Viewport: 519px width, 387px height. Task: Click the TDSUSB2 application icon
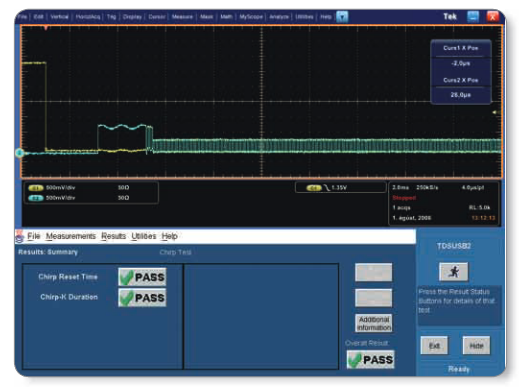(x=19, y=236)
